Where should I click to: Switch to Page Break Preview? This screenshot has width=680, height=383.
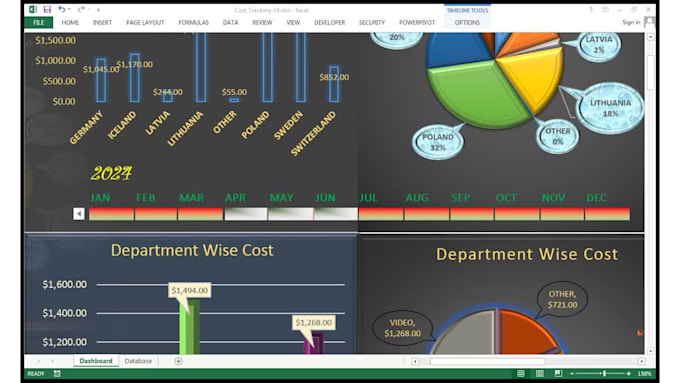558,373
